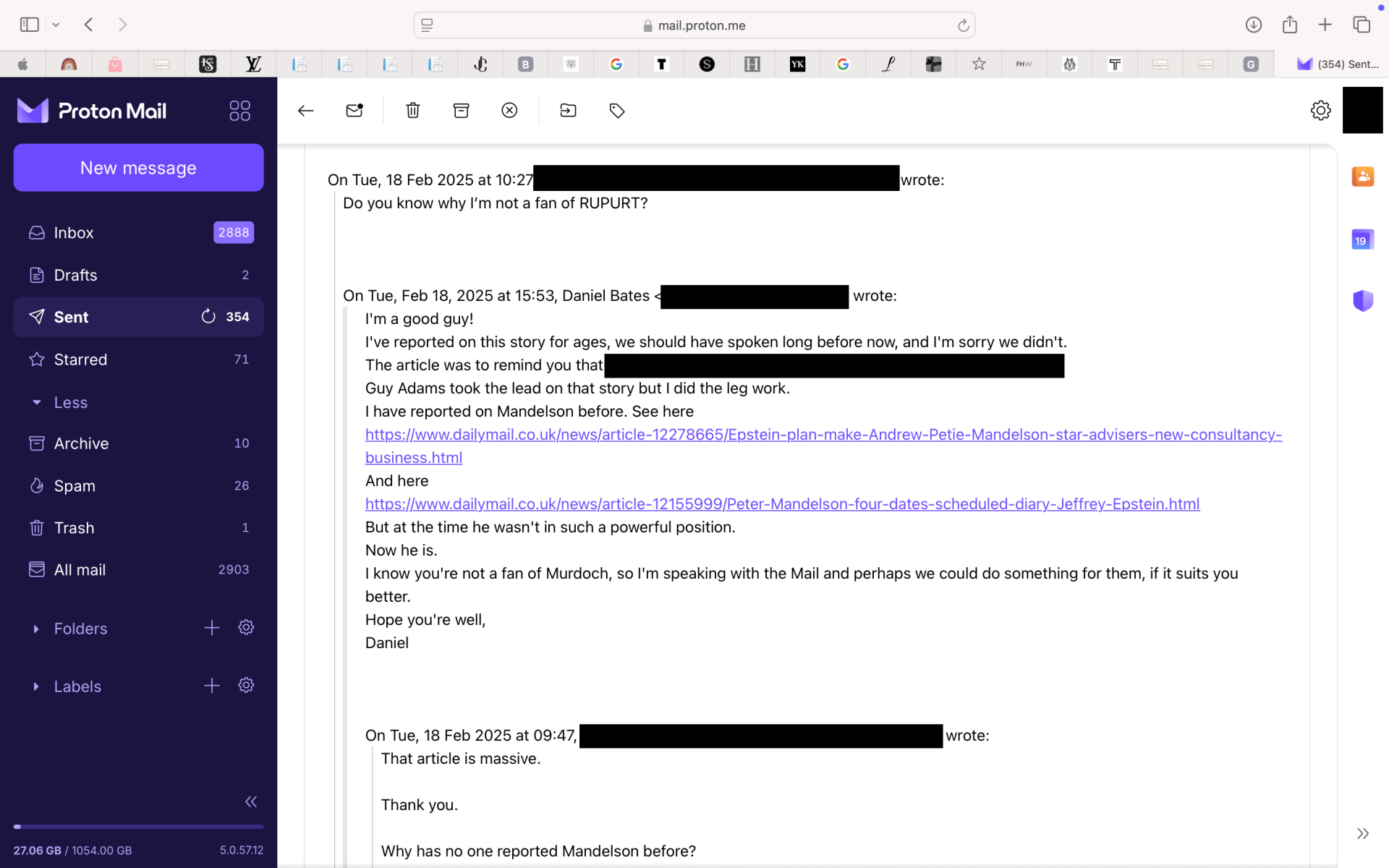Open the Inbox folder
This screenshot has height=868, width=1389.
74,233
